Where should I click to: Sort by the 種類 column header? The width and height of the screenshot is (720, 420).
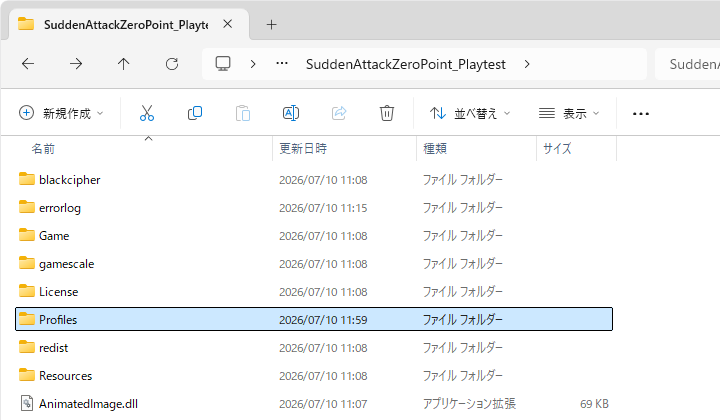coord(435,149)
